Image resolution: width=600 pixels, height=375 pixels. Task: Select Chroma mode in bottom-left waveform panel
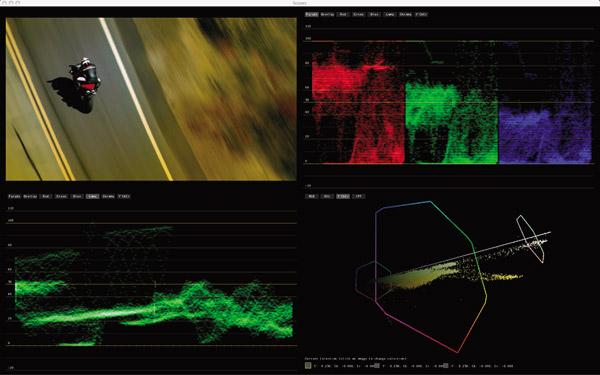click(x=108, y=196)
